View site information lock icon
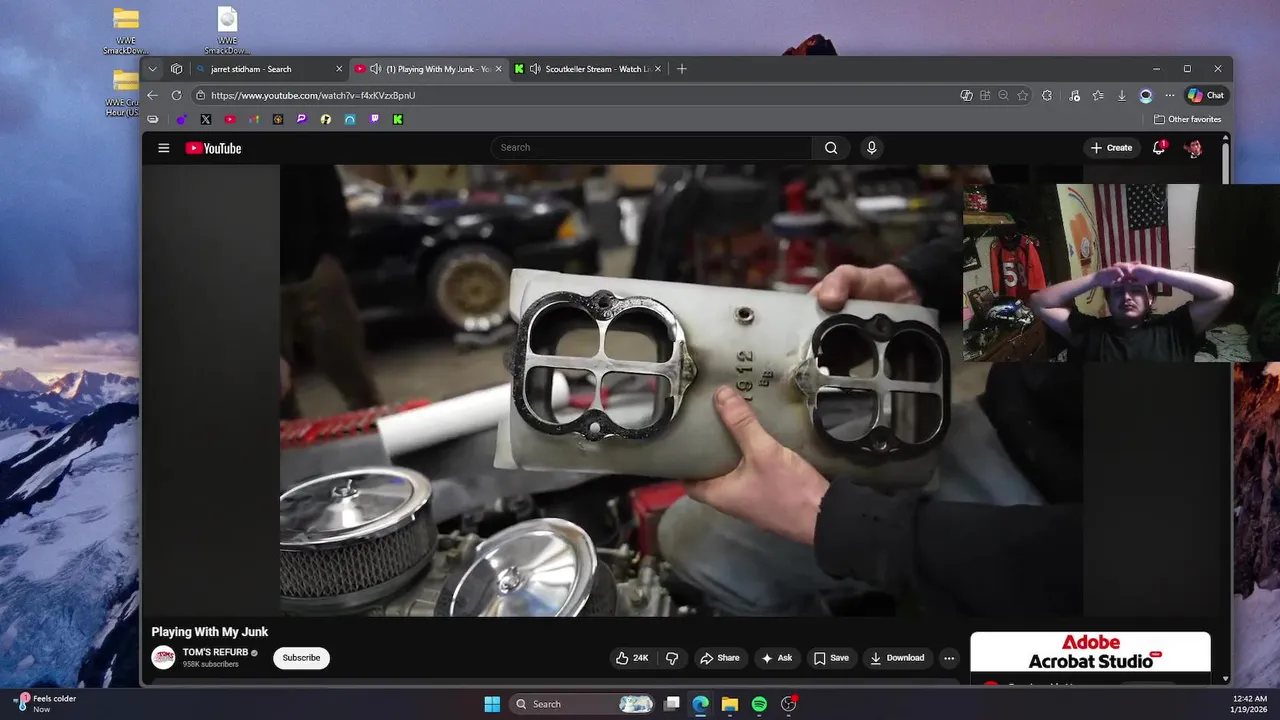 click(200, 95)
